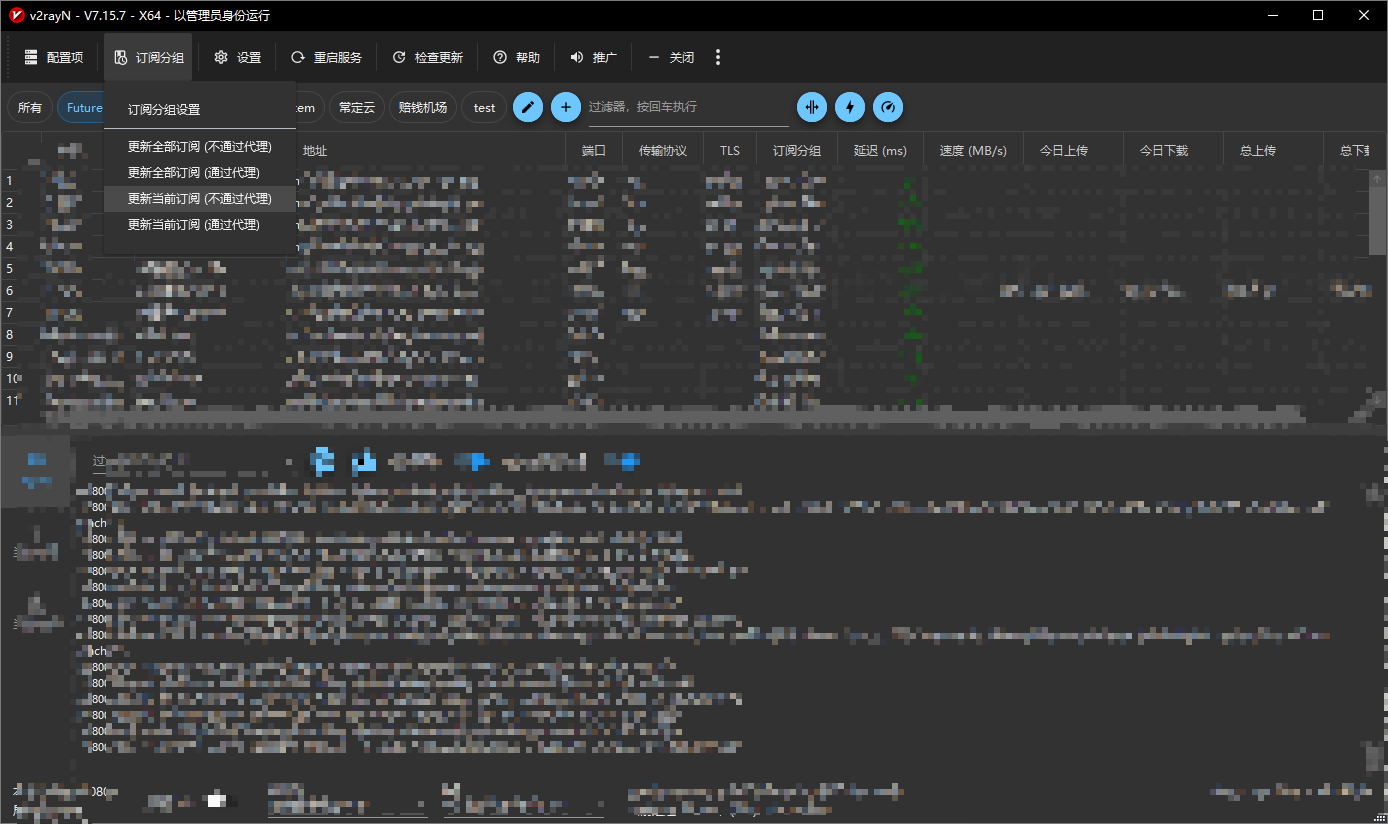This screenshot has height=824, width=1388.
Task: Choose 更新全部订阅 (不通过代理) menu entry
Action: tap(199, 147)
